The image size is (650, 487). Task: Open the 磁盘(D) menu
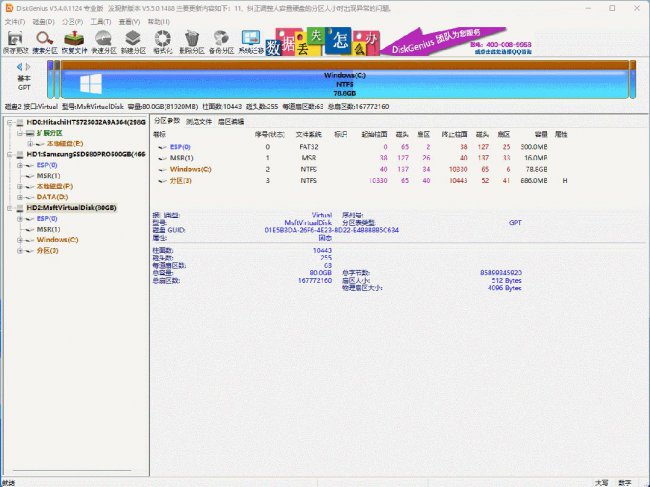pos(44,22)
